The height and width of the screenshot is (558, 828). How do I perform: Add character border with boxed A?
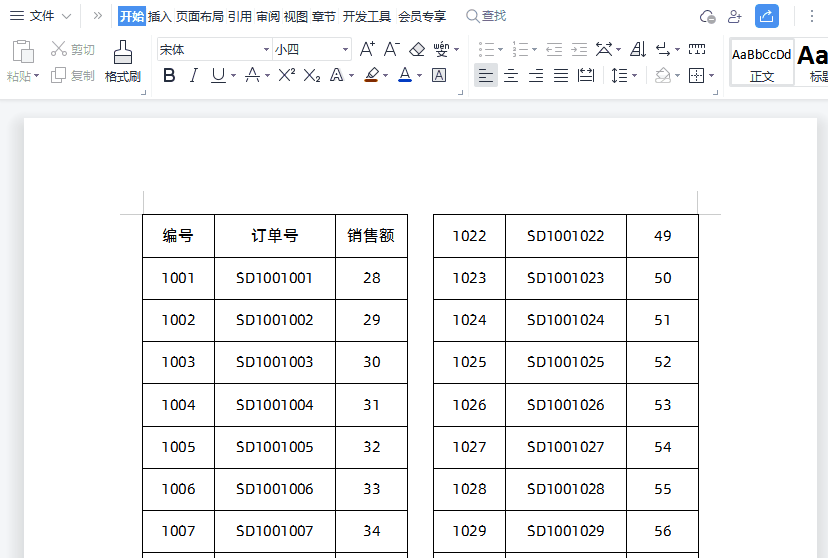[439, 75]
